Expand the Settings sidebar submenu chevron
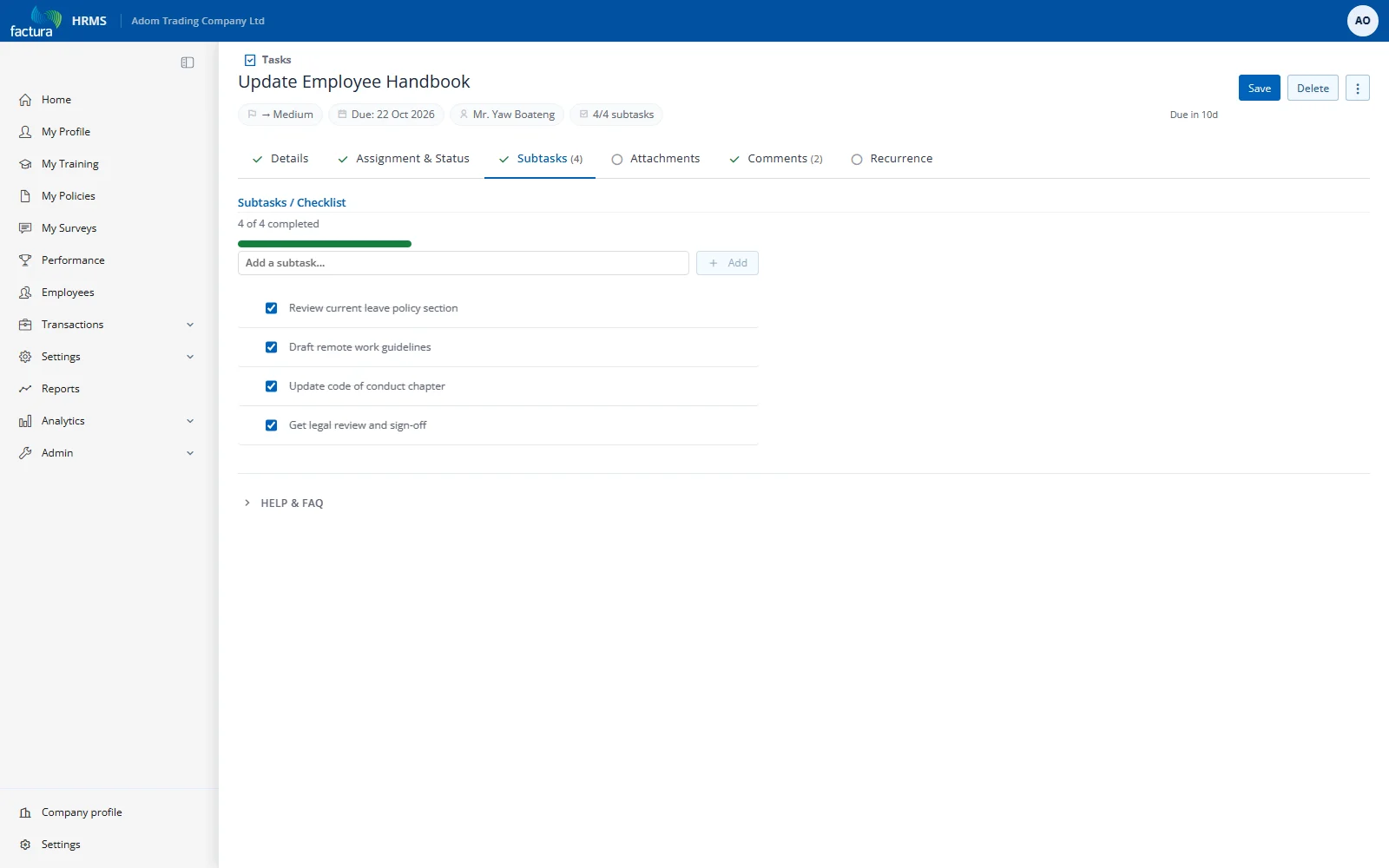 pos(190,357)
